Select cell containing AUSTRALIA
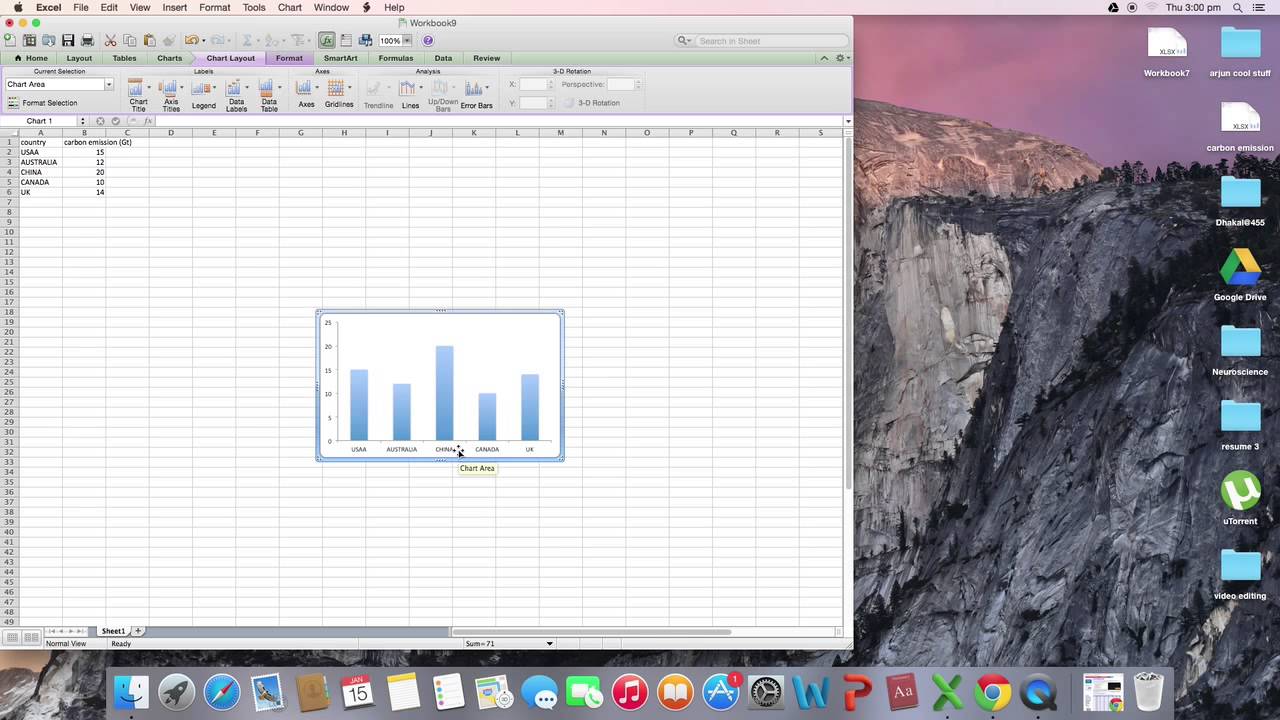1280x720 pixels. pos(39,162)
